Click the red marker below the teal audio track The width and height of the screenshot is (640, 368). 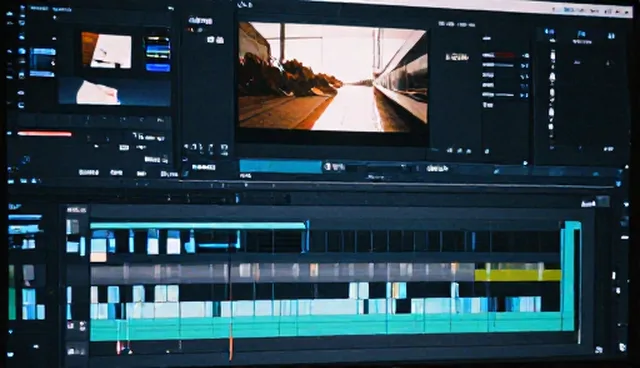coord(119,348)
